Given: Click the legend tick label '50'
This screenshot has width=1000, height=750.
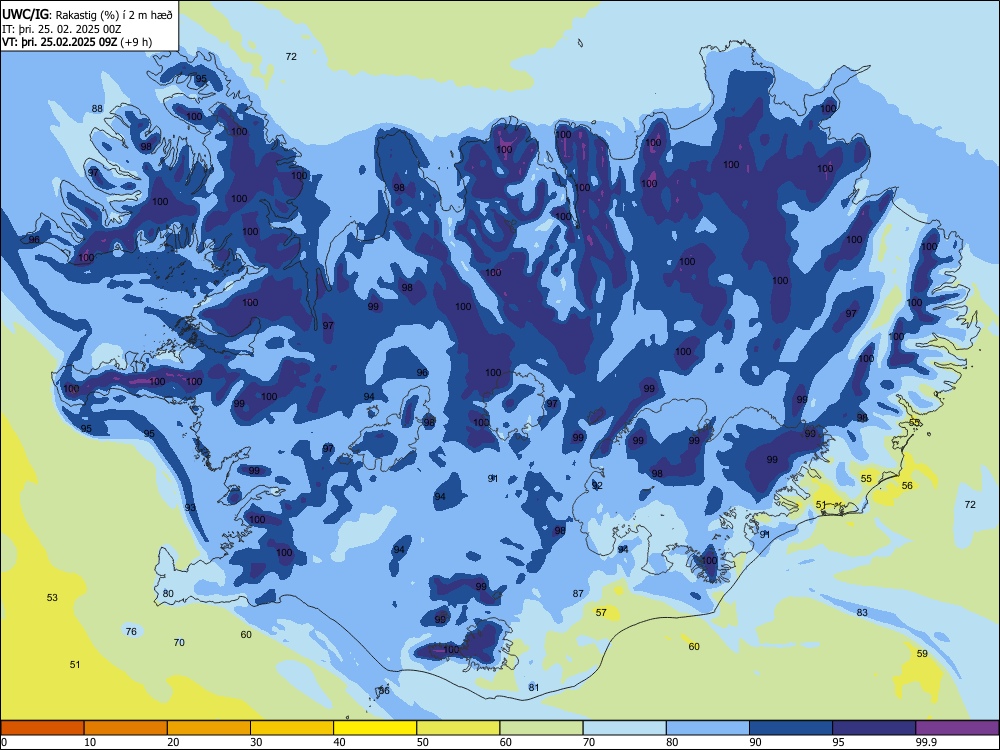Looking at the screenshot, I should point(423,742).
